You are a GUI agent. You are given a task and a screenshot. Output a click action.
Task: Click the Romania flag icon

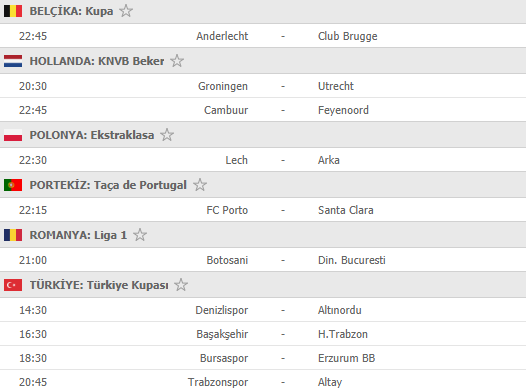click(x=13, y=235)
